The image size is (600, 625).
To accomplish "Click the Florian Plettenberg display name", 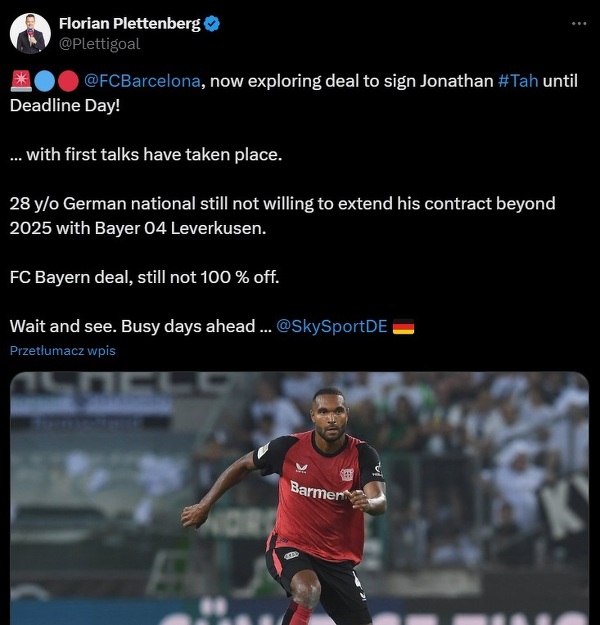I will pos(130,24).
